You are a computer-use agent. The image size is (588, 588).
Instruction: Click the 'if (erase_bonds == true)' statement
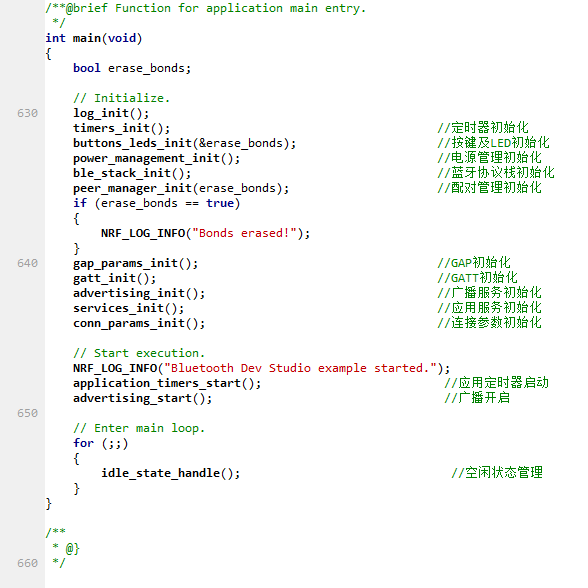click(156, 203)
